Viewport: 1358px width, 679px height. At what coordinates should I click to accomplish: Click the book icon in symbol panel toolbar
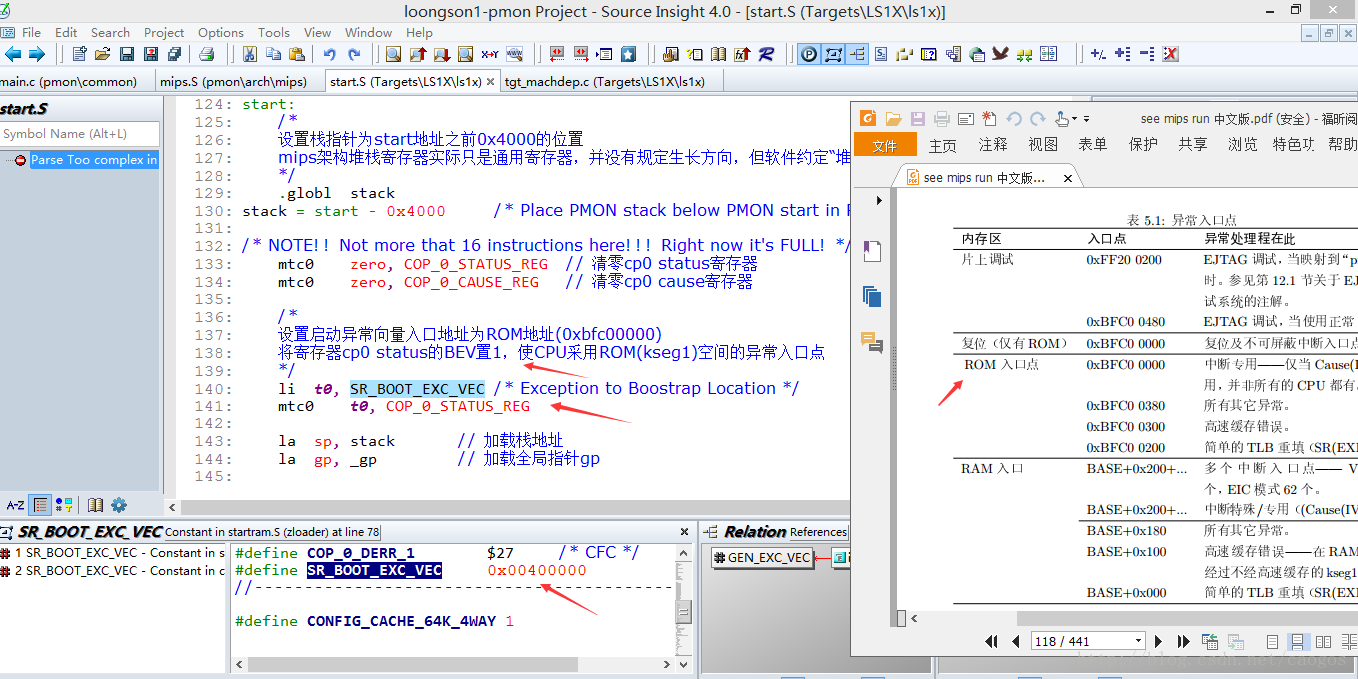(x=95, y=505)
